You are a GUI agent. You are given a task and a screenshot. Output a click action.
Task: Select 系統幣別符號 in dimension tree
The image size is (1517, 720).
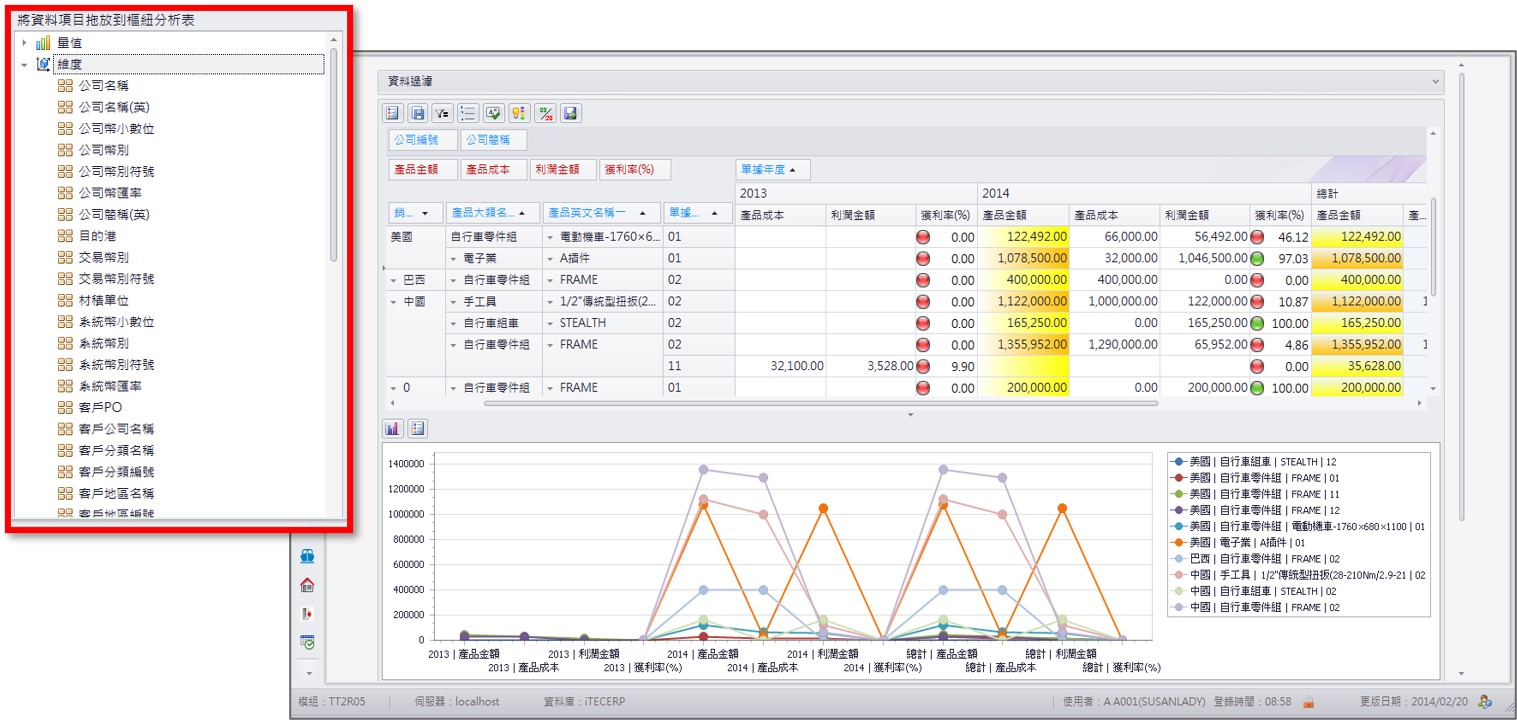pos(116,365)
